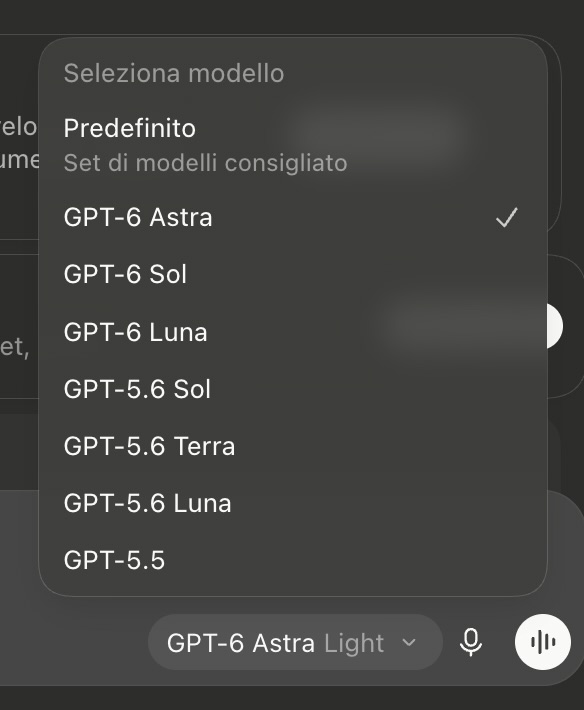Click the white round button at right edge
The image size is (584, 710).
(x=555, y=326)
